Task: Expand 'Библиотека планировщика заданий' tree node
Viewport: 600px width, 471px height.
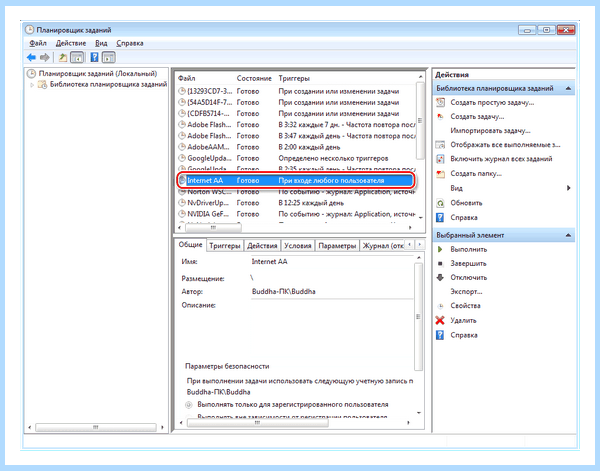Action: coord(33,85)
